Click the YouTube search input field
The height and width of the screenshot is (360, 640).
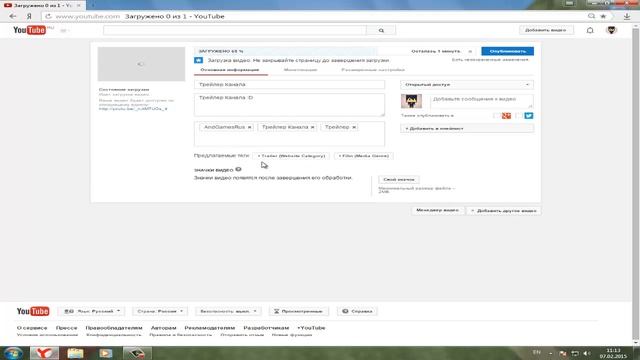[235, 30]
